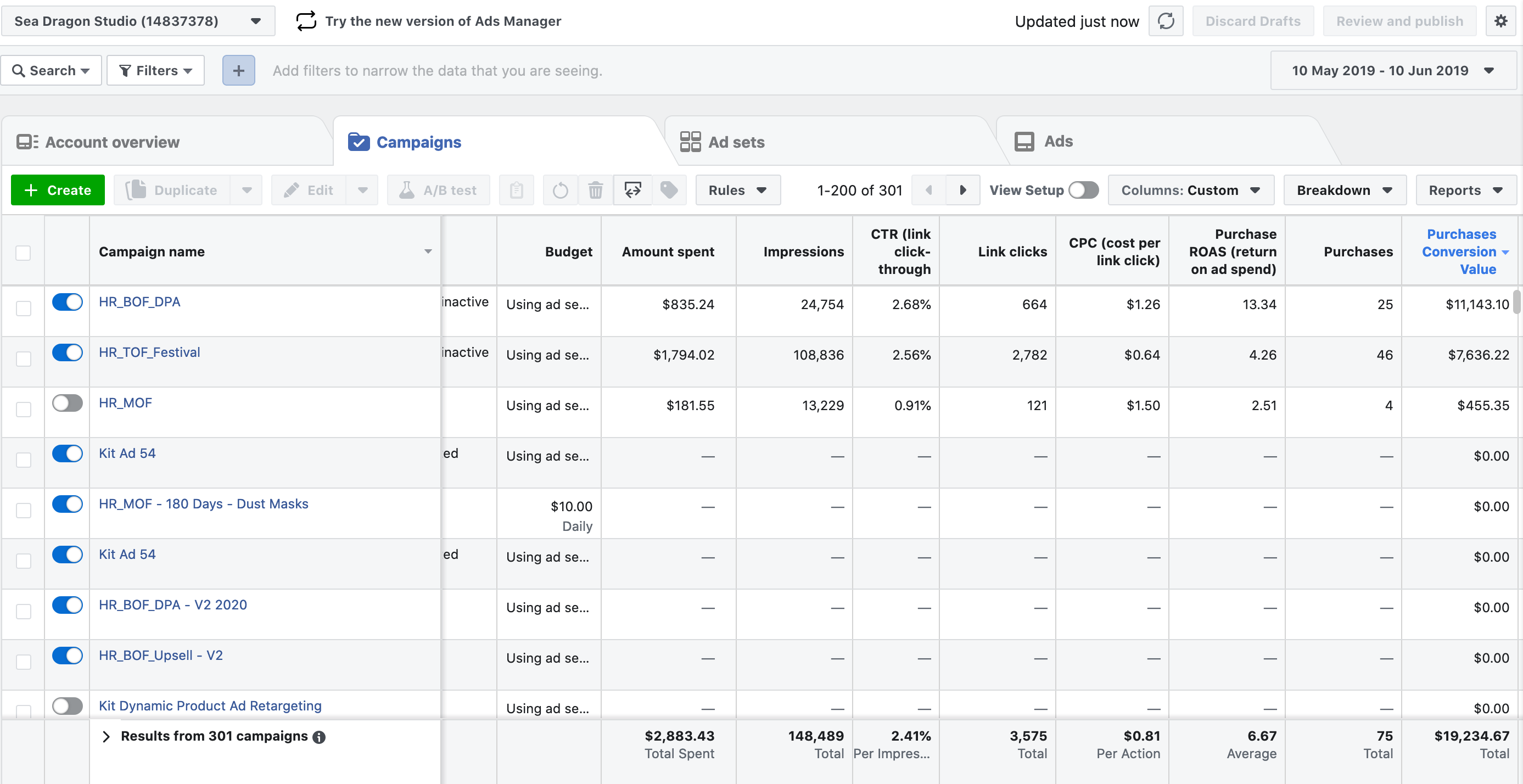1523x784 pixels.
Task: Click the table vertical scrollbar
Action: [x=1516, y=301]
